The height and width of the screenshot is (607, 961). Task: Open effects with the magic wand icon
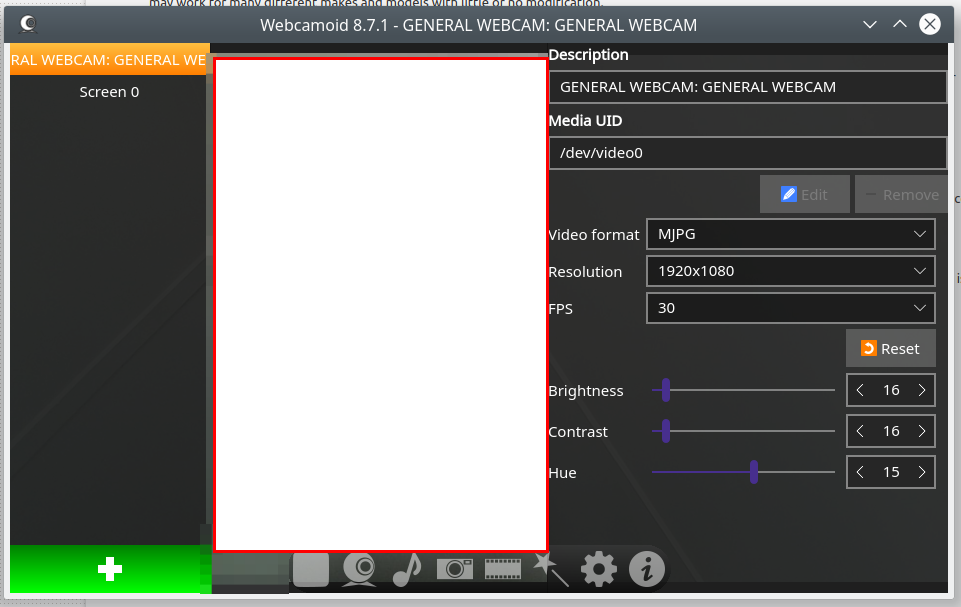point(551,568)
